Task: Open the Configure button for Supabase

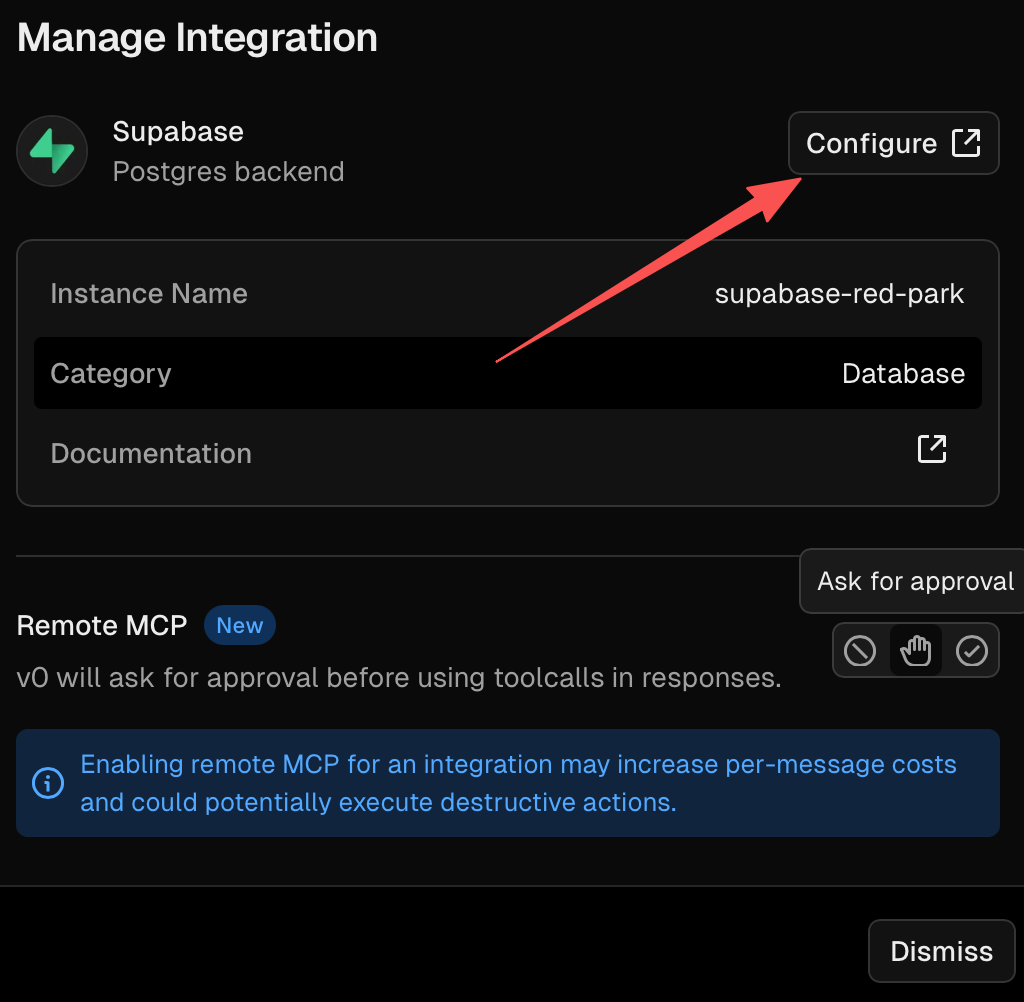Action: click(x=893, y=143)
